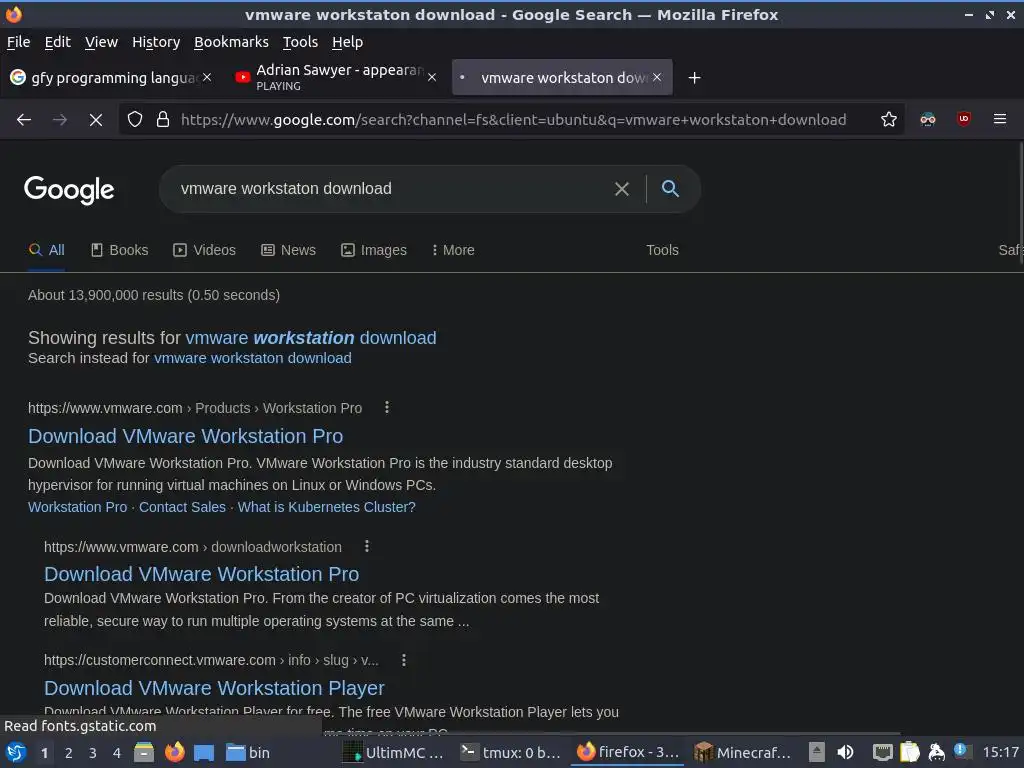The width and height of the screenshot is (1024, 768).
Task: Close the vmware workstaton download tab
Action: click(657, 77)
